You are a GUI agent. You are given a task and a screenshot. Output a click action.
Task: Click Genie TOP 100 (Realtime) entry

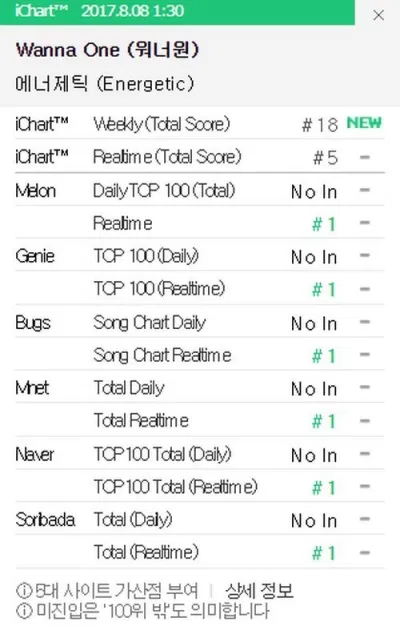[159, 289]
